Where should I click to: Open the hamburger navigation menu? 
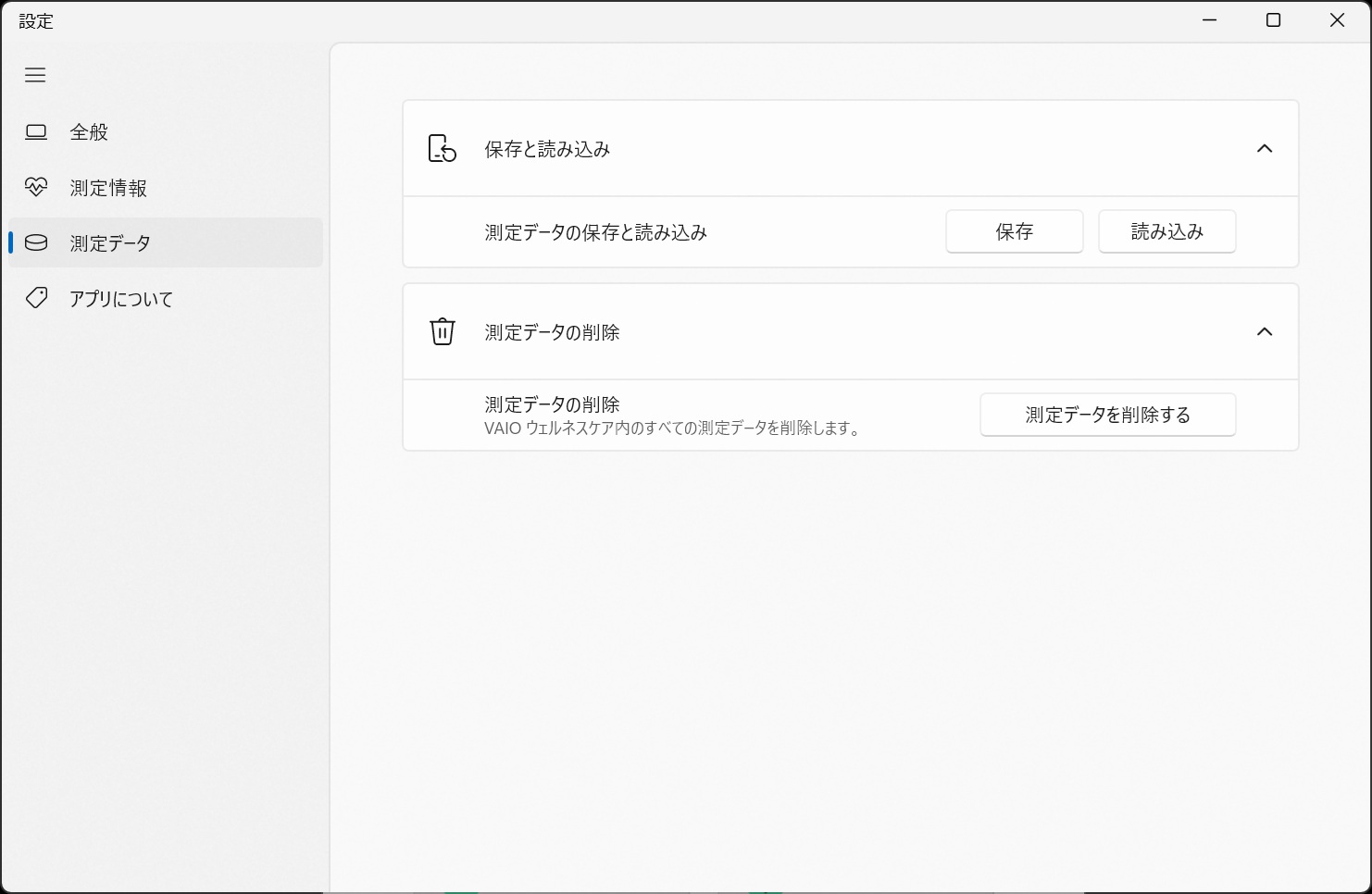[35, 75]
